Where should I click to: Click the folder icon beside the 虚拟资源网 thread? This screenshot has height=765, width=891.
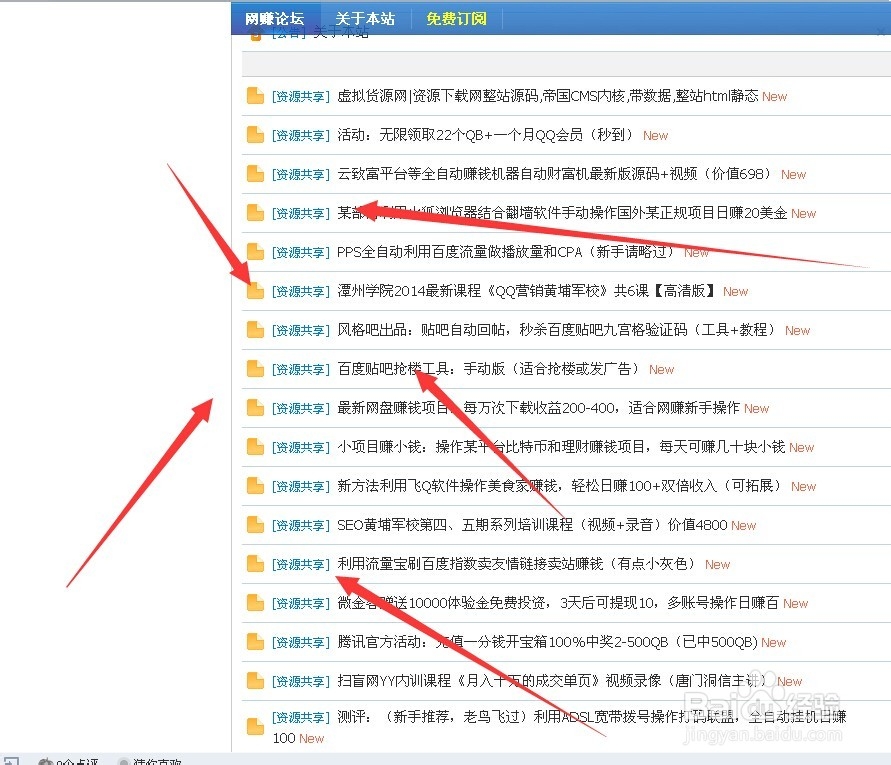click(254, 96)
